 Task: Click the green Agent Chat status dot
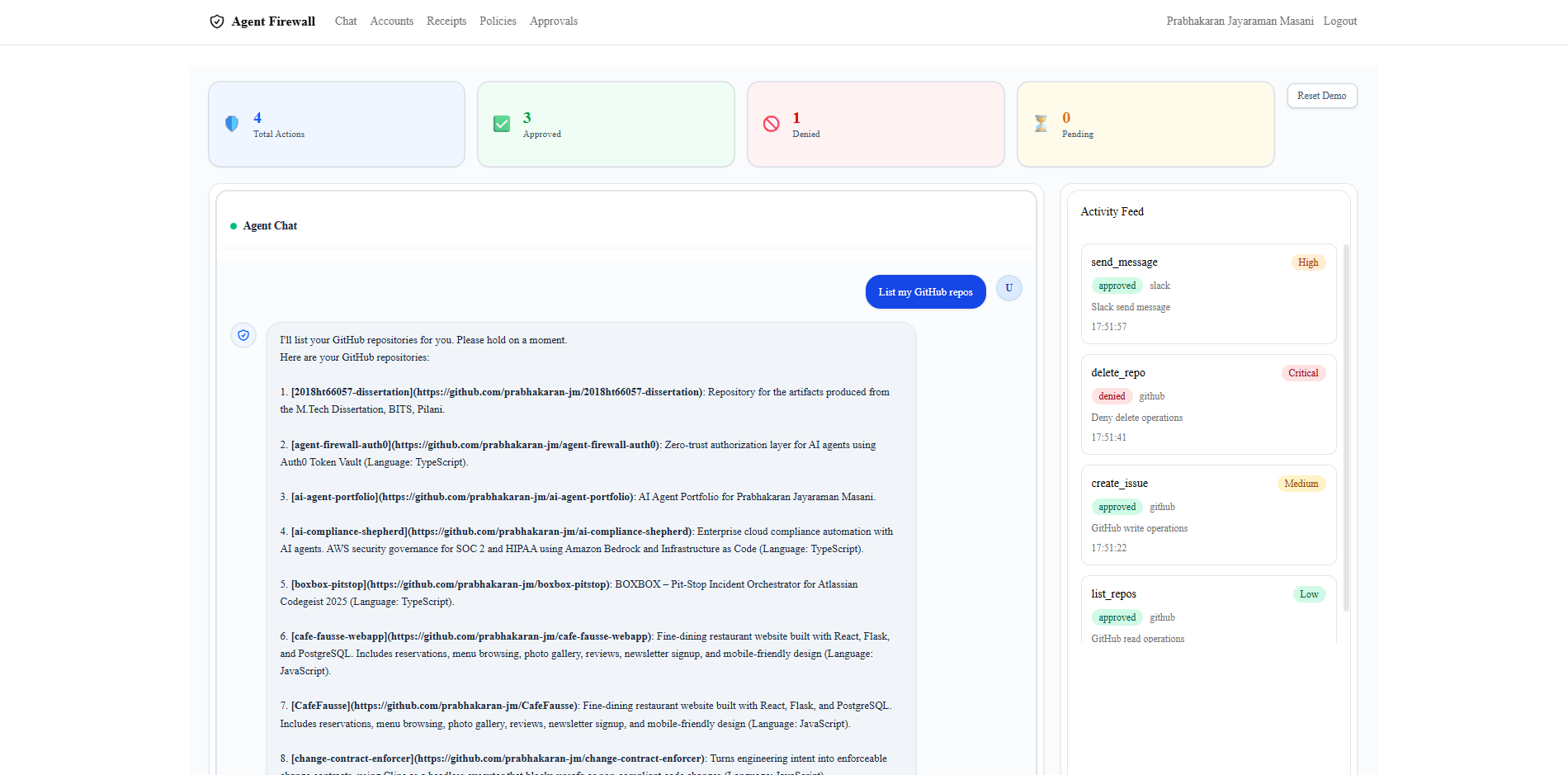coord(234,226)
